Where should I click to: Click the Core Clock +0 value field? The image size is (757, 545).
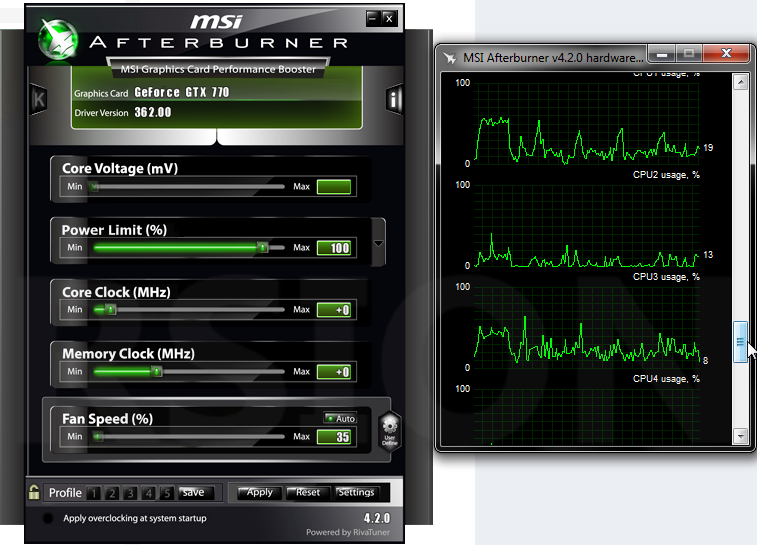(334, 310)
